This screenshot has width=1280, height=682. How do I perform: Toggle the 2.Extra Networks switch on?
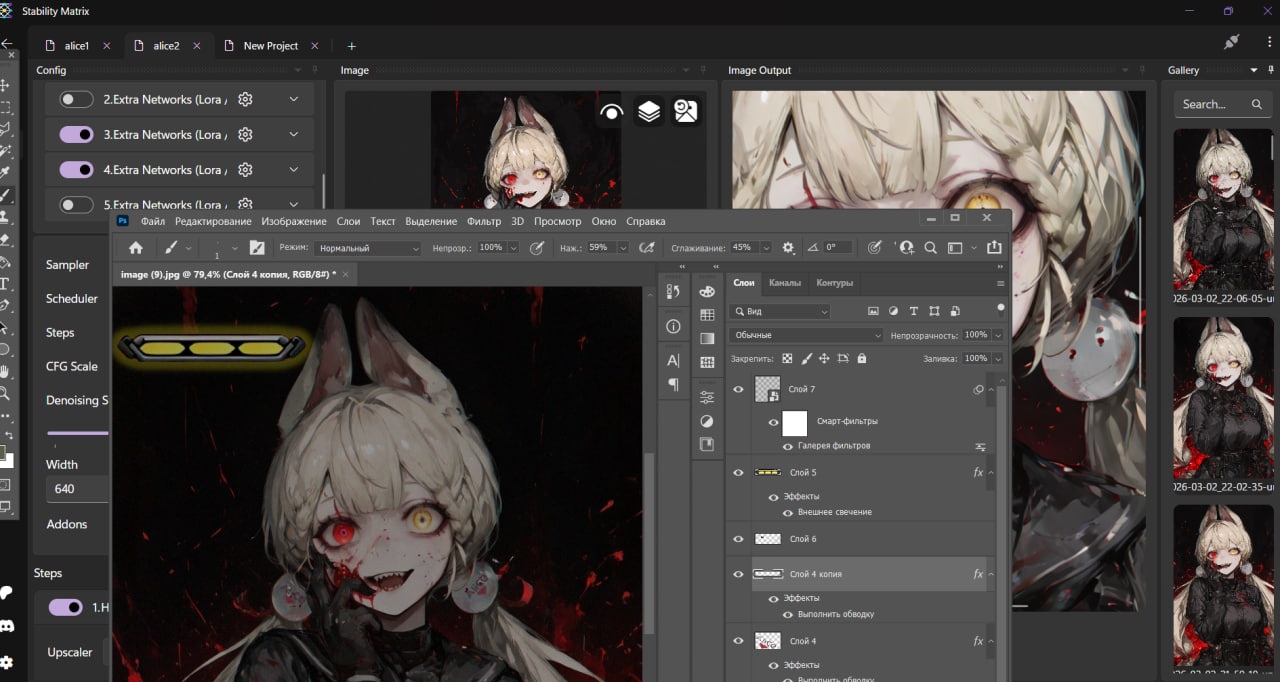pyautogui.click(x=77, y=100)
